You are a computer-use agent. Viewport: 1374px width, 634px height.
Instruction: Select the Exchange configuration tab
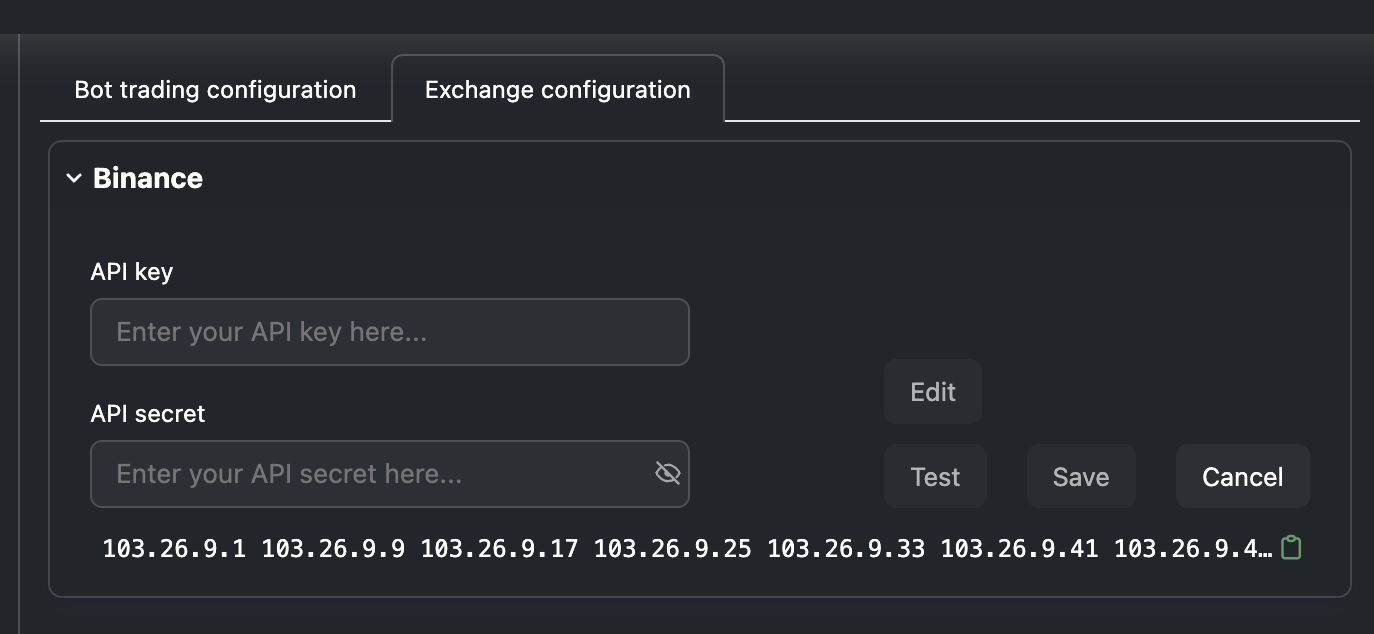click(x=558, y=90)
